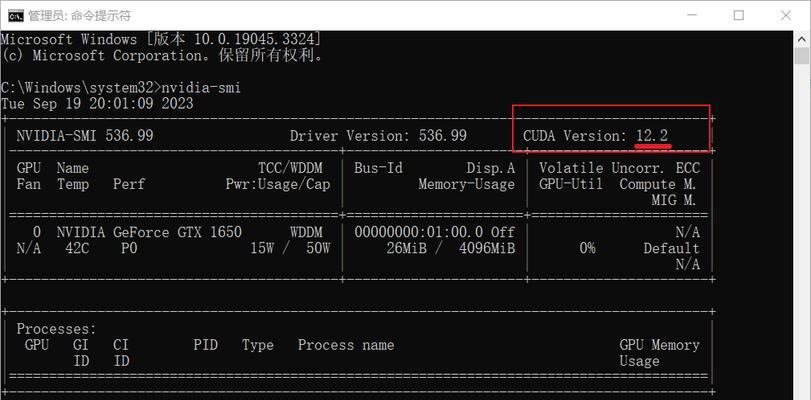
Task: Click the Pwr:Usage/Cap column header
Action: 278,184
